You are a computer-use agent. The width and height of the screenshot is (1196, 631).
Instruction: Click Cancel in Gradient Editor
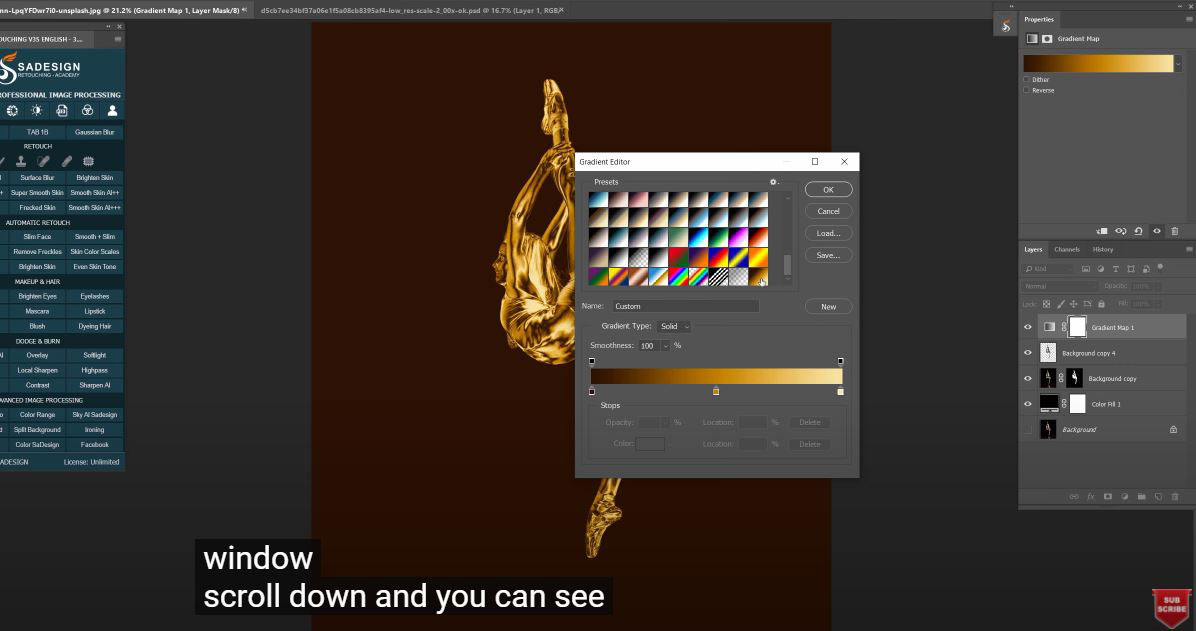828,211
